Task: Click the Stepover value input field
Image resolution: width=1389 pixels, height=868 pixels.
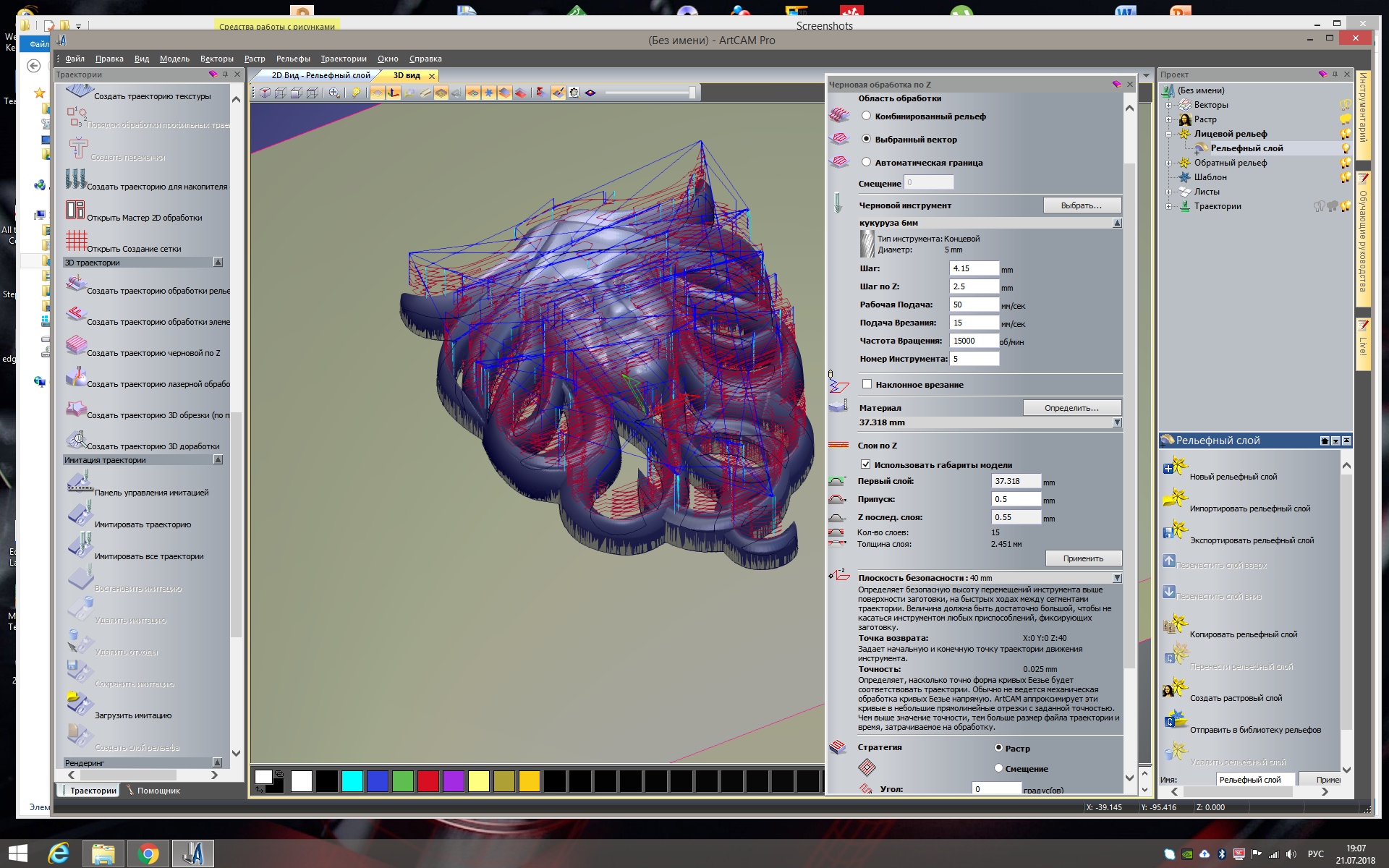Action: tap(973, 268)
